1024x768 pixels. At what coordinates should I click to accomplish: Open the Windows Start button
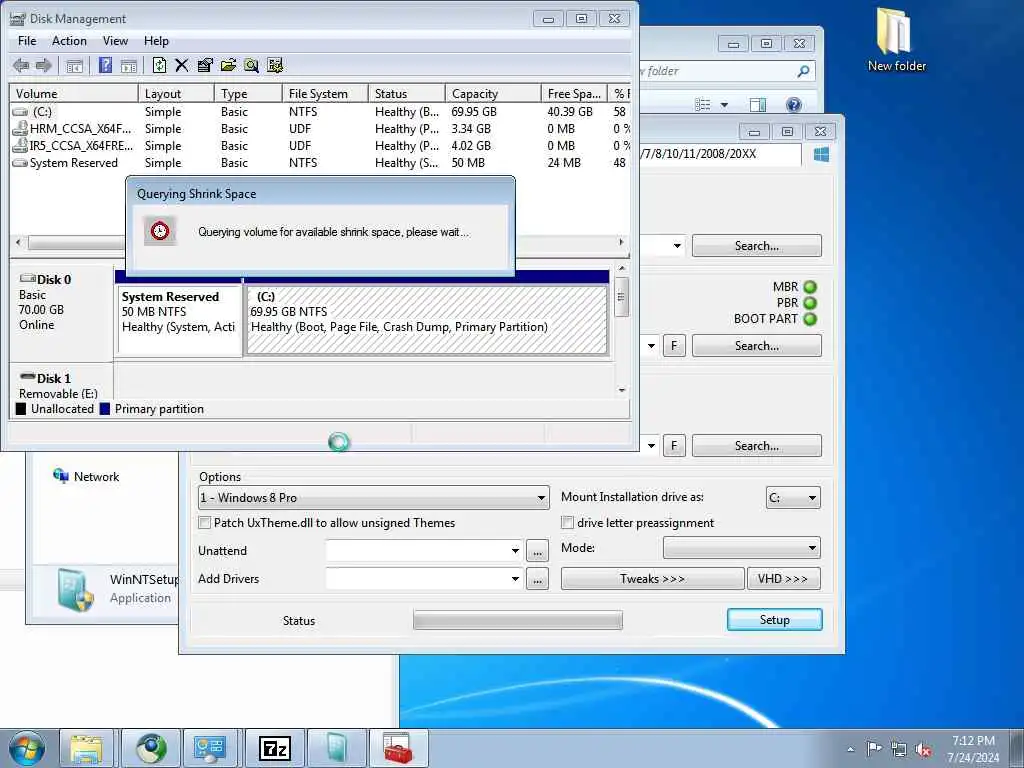(x=26, y=748)
